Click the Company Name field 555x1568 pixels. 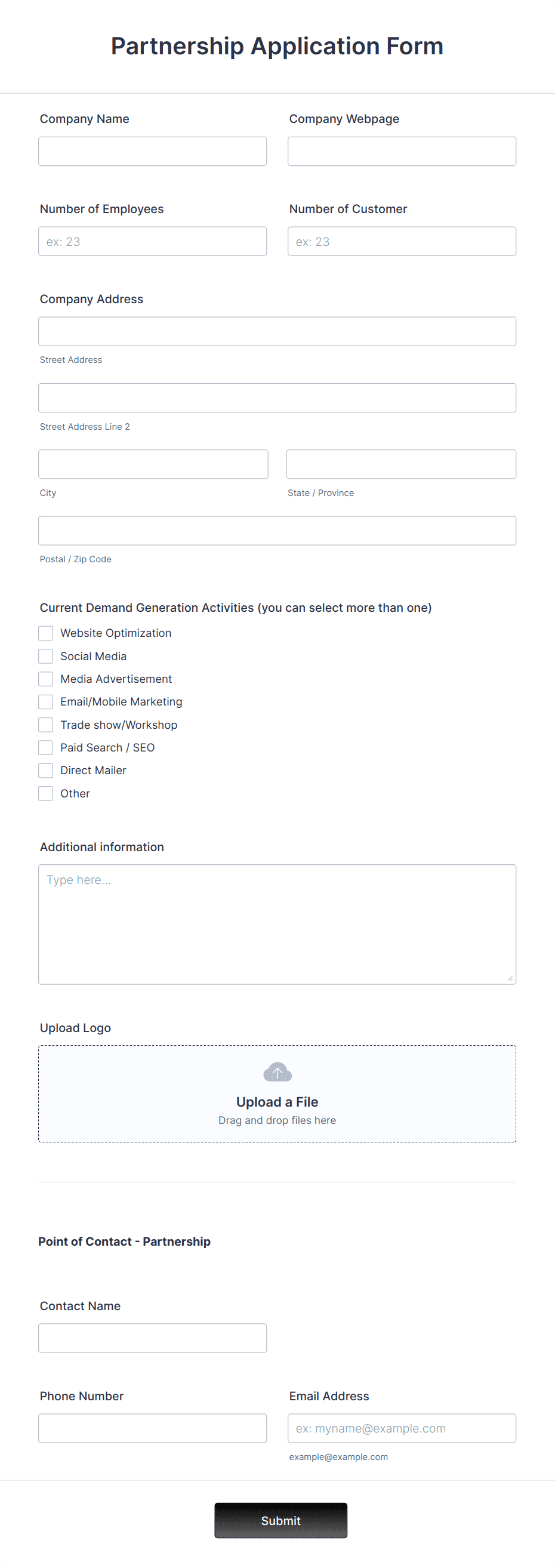pyautogui.click(x=152, y=151)
